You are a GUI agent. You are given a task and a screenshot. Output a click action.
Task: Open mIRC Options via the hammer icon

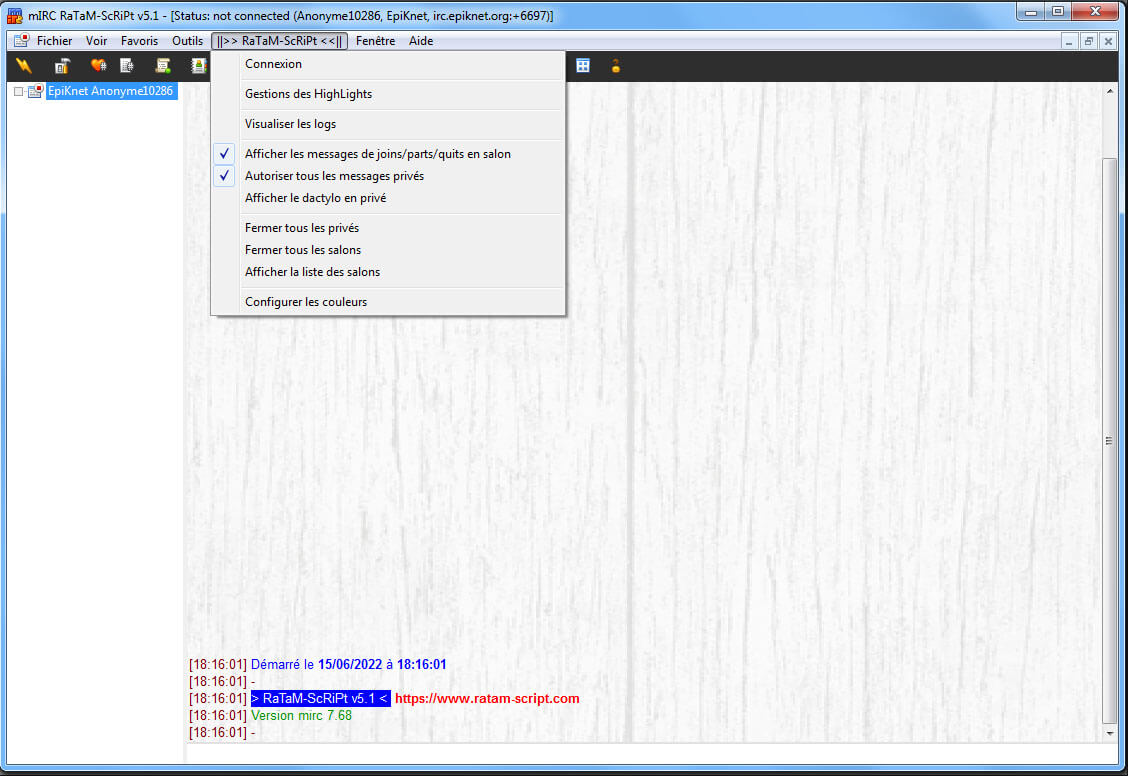(x=63, y=66)
